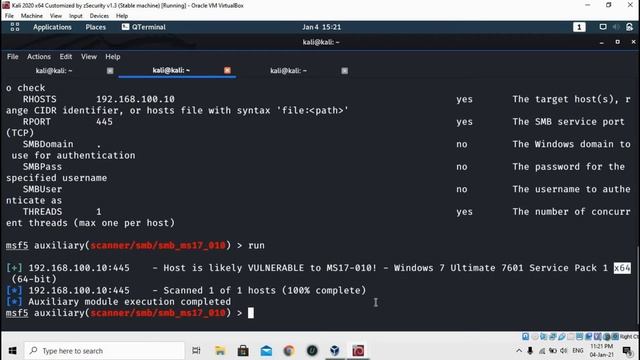This screenshot has height=360, width=640.
Task: Open VirtualBox Help menu
Action: [x=122, y=16]
